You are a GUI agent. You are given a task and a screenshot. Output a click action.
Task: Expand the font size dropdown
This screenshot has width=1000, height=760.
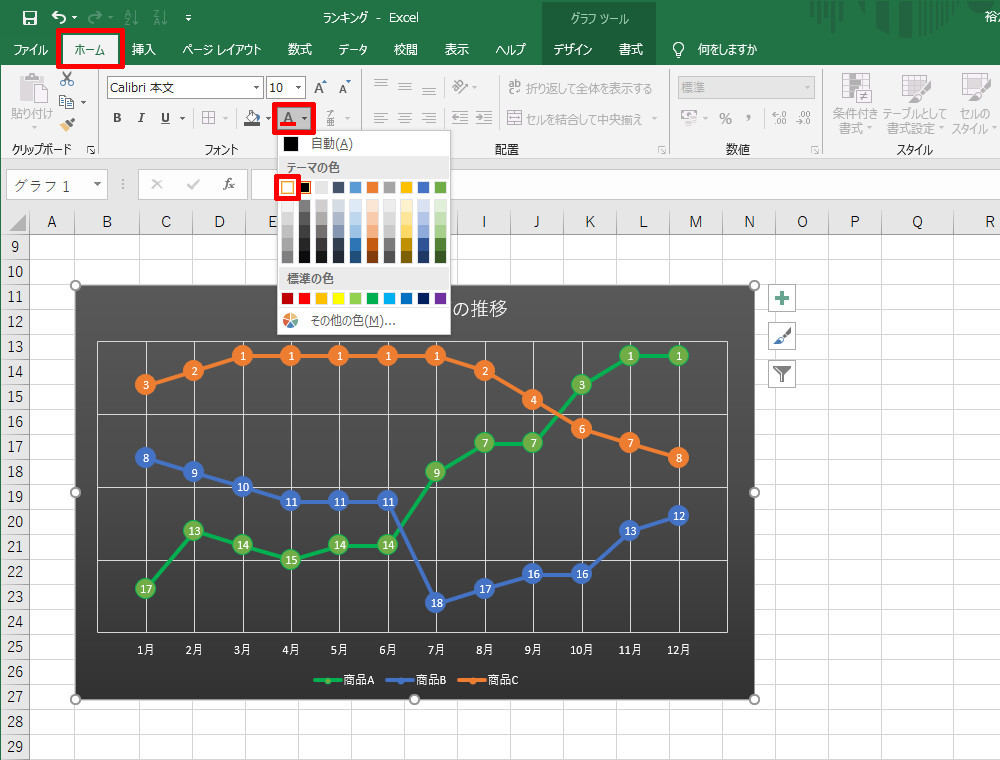coord(298,87)
